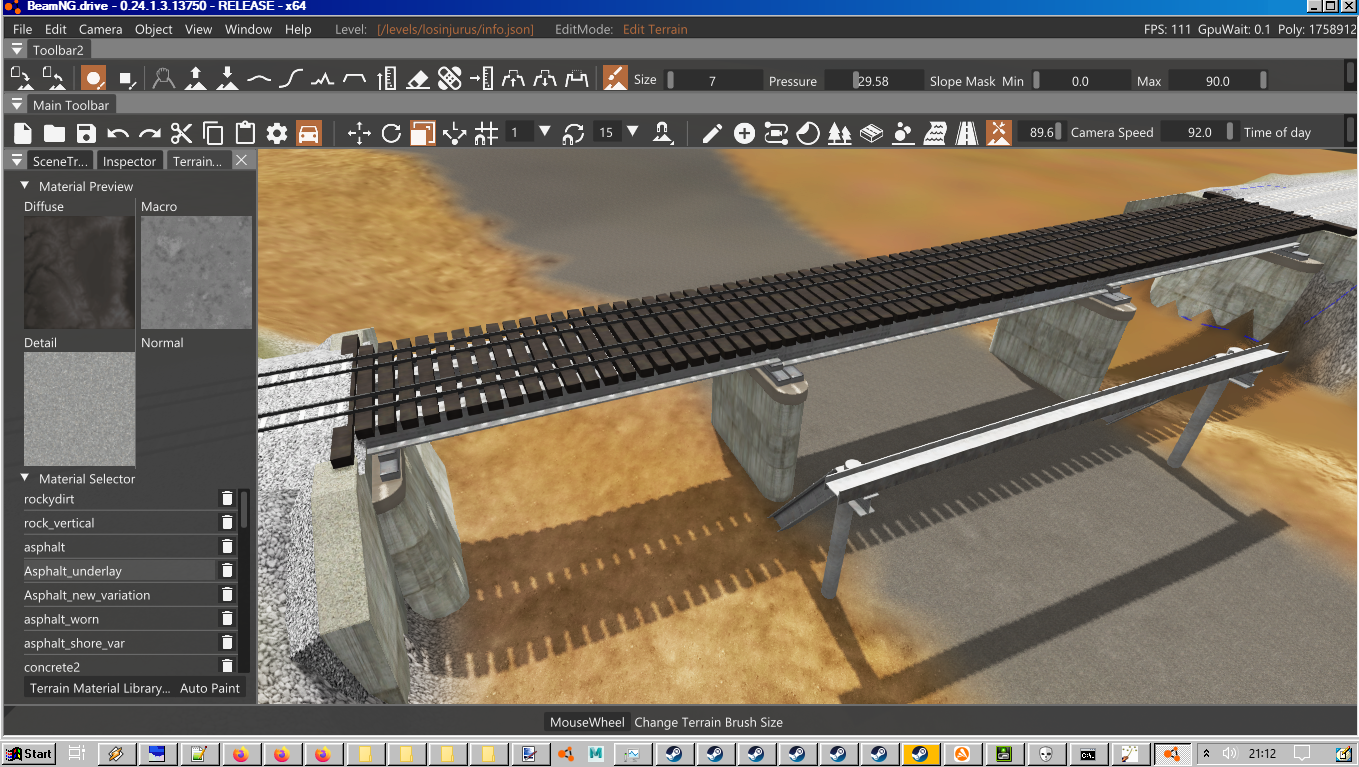Image resolution: width=1359 pixels, height=767 pixels.
Task: Open the grid snap value dropdown arrow
Action: coord(545,132)
